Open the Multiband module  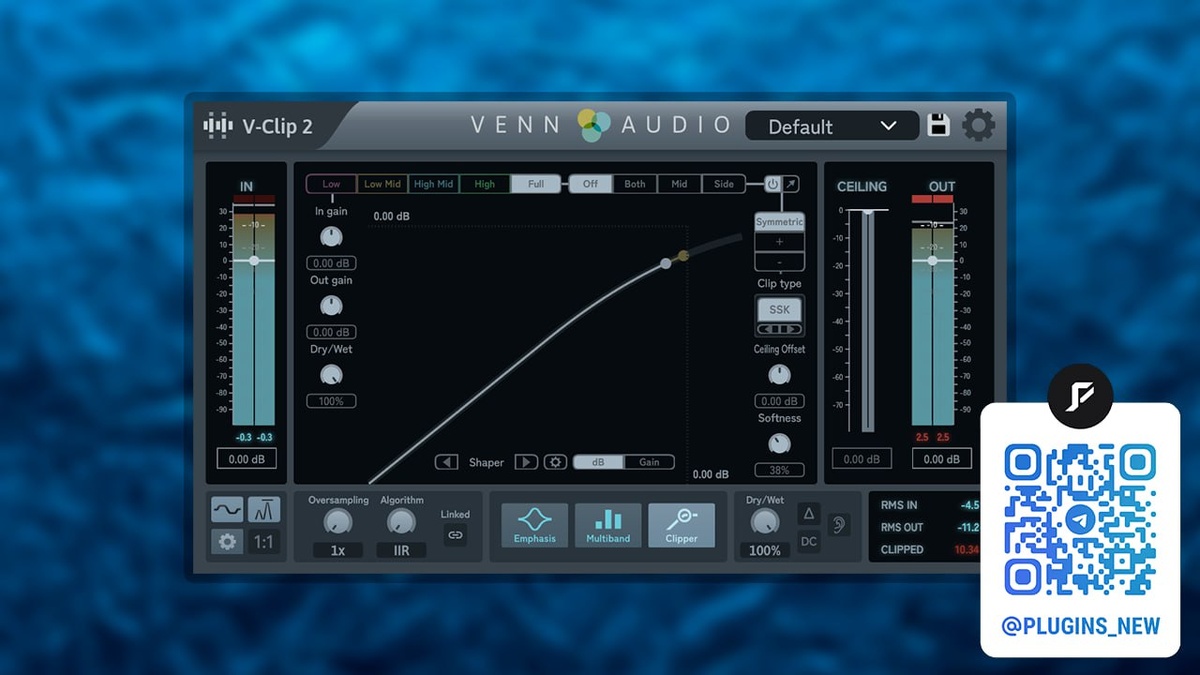coord(608,525)
